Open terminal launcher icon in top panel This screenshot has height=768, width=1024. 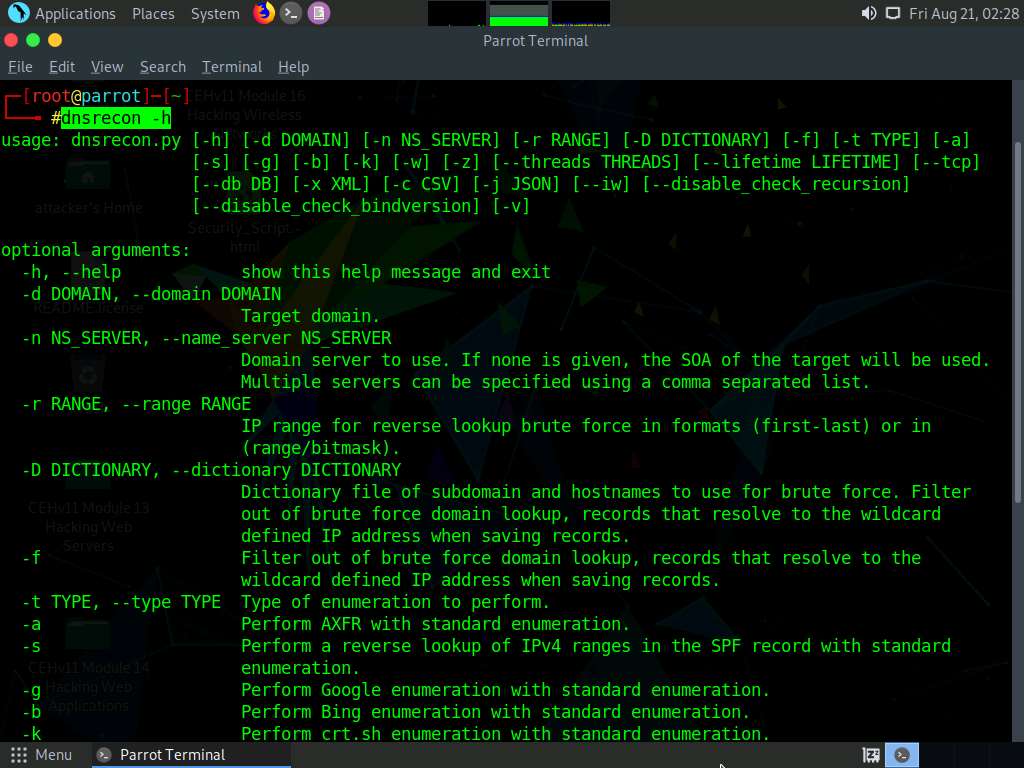point(291,13)
